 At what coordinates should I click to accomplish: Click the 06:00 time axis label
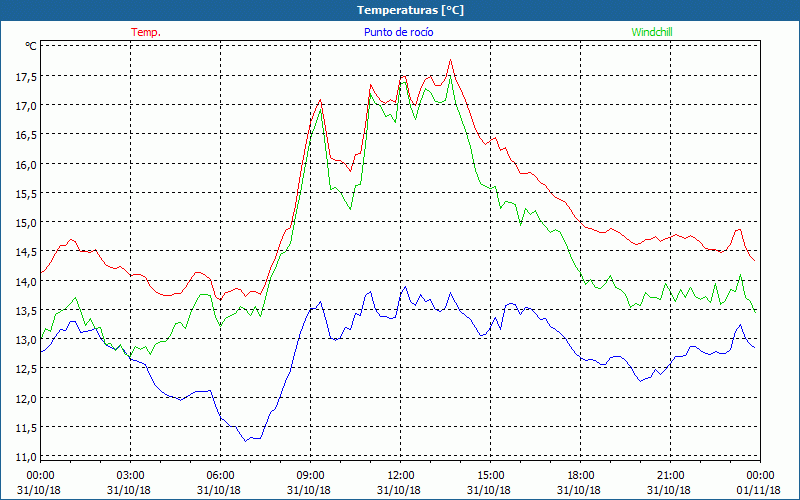tap(220, 476)
